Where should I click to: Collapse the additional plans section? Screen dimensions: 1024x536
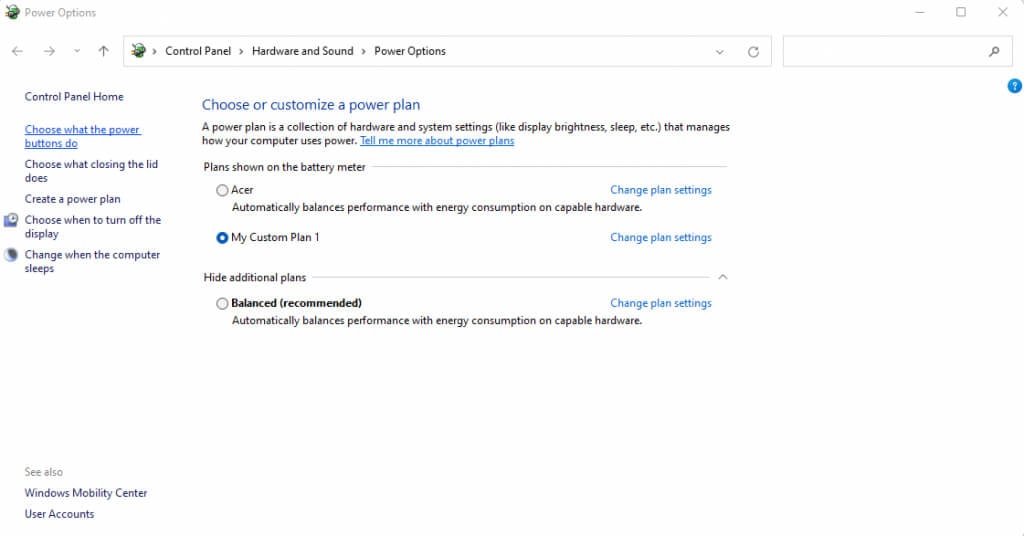click(x=723, y=277)
